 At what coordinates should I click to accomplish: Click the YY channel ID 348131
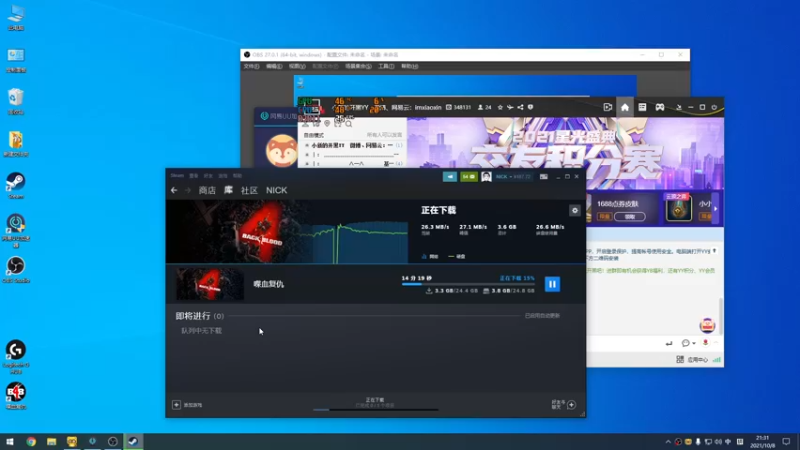pyautogui.click(x=458, y=107)
